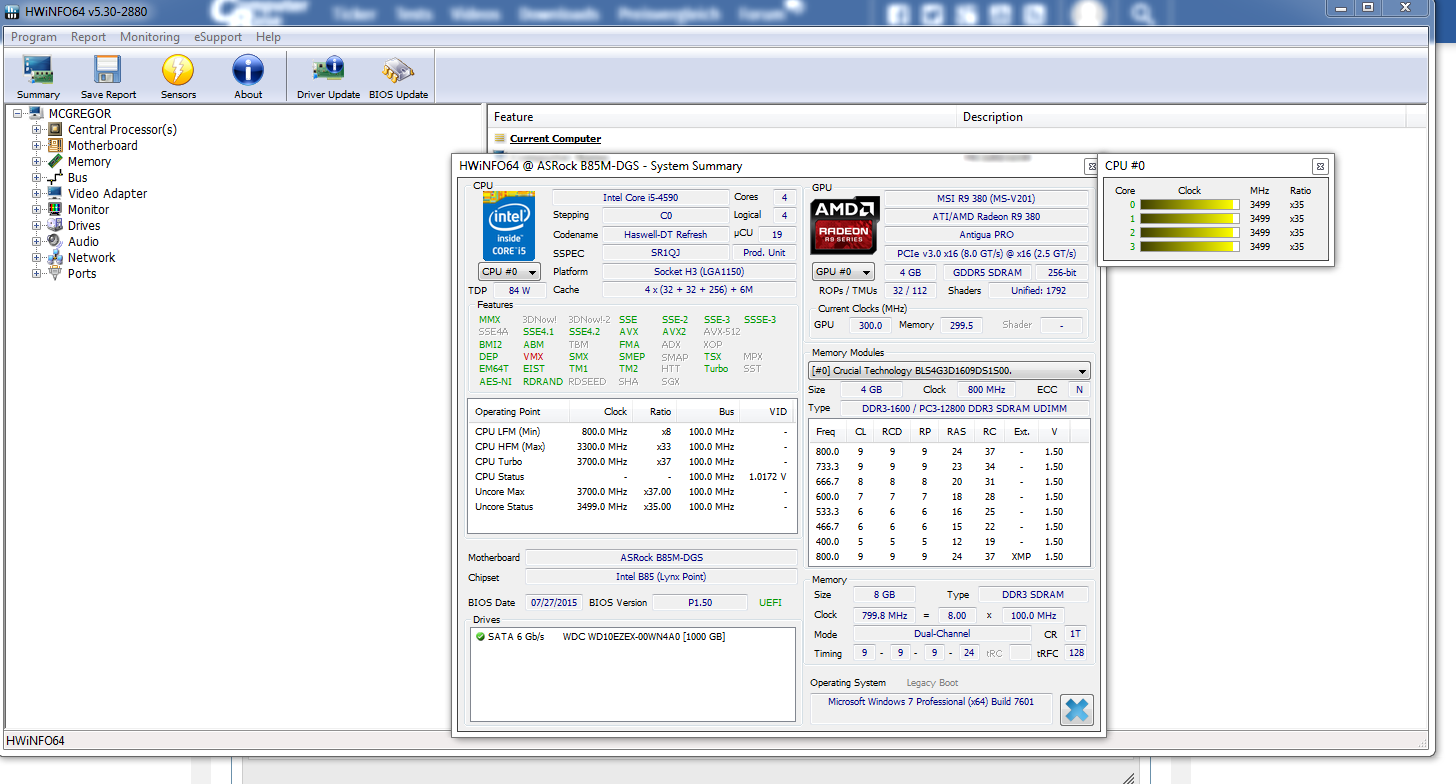Click the Audio speaker icon in tree
This screenshot has width=1456, height=784.
coord(55,241)
